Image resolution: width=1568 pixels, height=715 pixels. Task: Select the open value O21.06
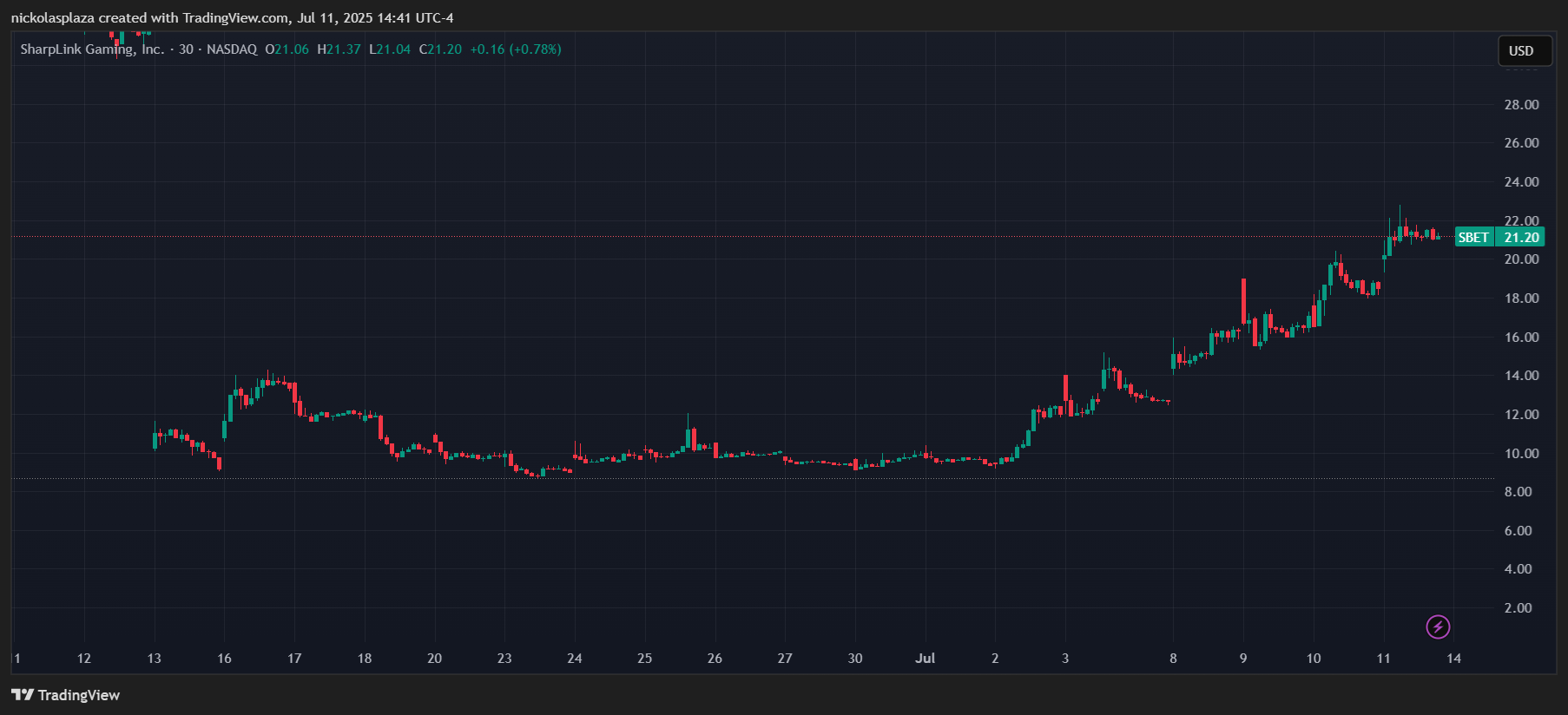287,49
